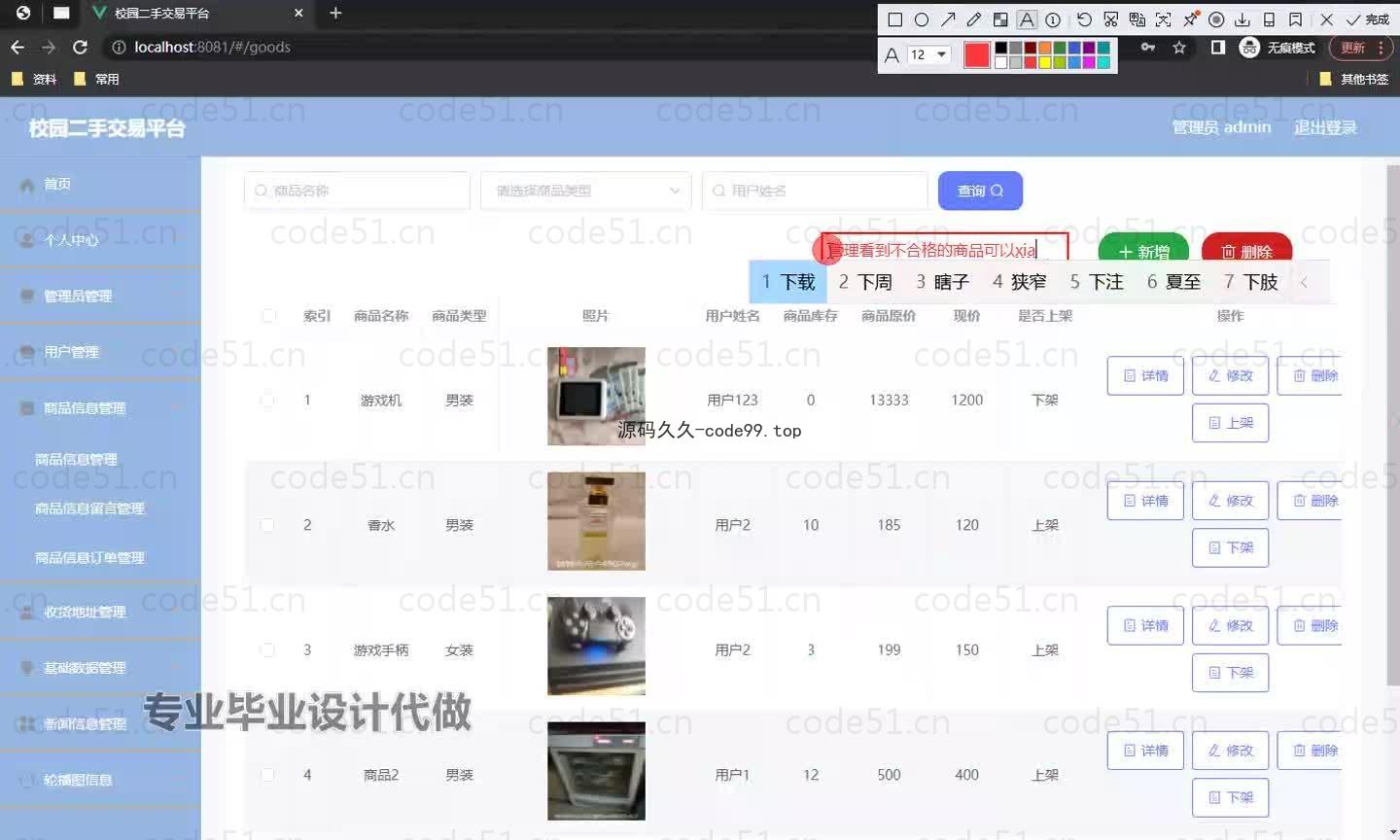
Task: Expand the 用户管理 sidebar group
Action: [100, 352]
